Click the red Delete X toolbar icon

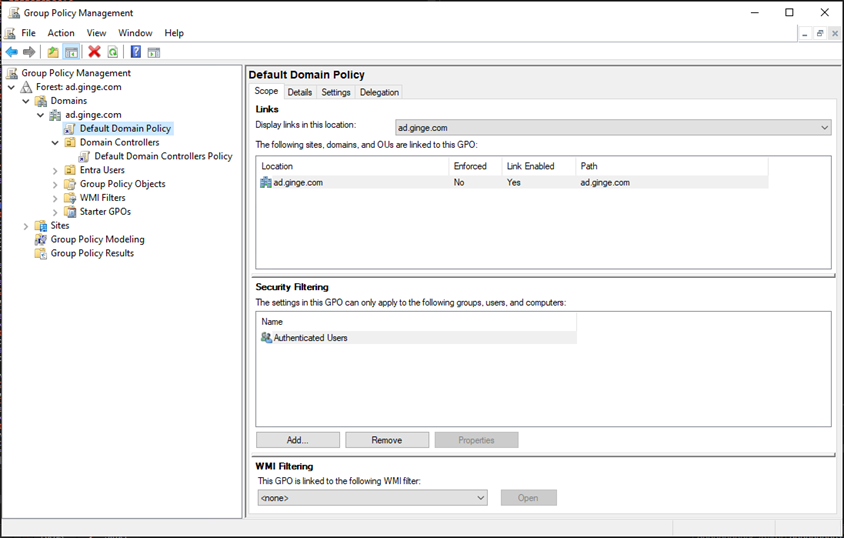(95, 52)
